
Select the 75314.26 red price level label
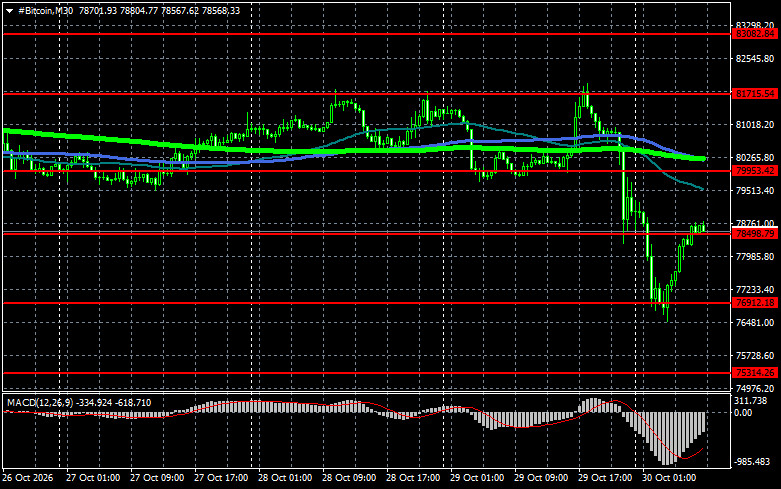(755, 372)
